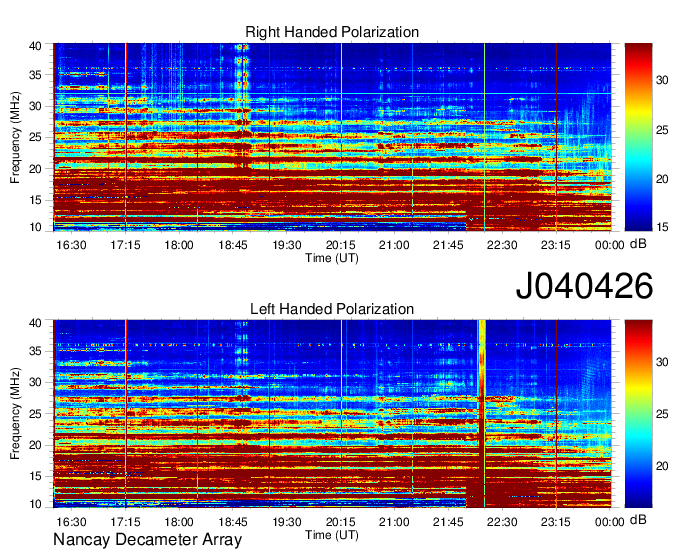Click "22:30" time tick on right-handed plot
Viewport: 680px width, 552px height.
tap(502, 245)
